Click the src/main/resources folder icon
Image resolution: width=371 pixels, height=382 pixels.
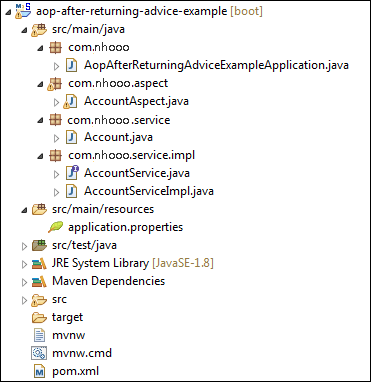point(39,209)
